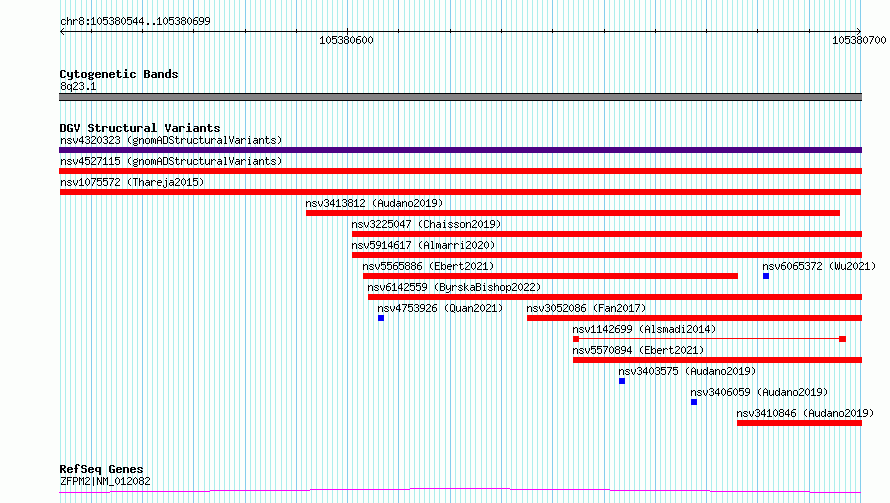Click the 105380600 ruler position label

346,40
